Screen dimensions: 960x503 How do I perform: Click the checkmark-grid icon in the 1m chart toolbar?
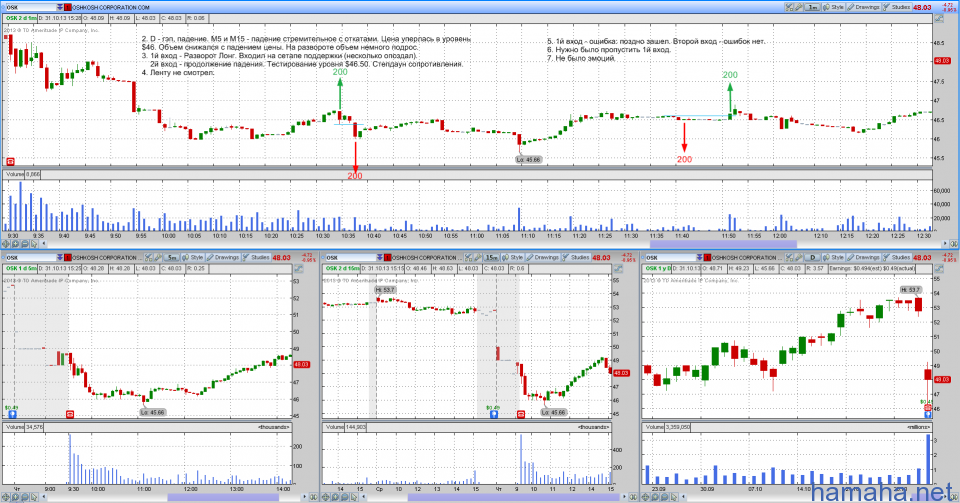790,7
